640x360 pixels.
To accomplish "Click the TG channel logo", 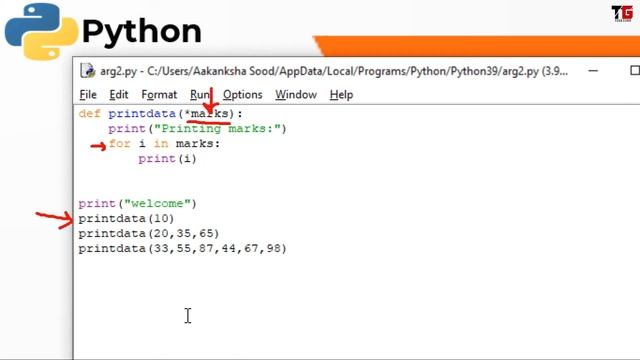I will 622,13.
